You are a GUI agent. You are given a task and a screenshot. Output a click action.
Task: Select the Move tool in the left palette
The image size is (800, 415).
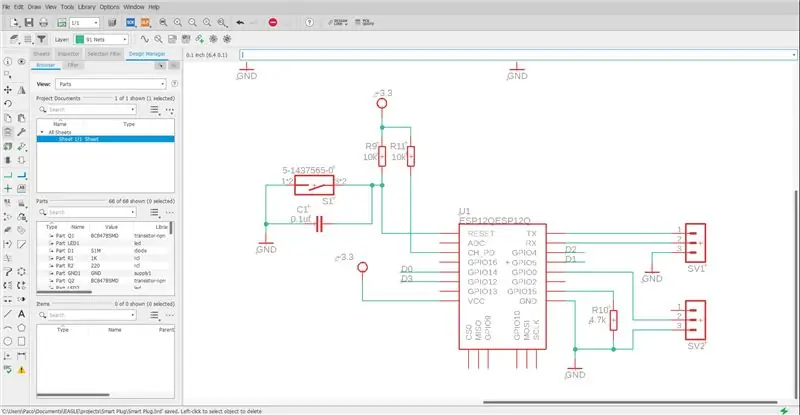point(8,90)
